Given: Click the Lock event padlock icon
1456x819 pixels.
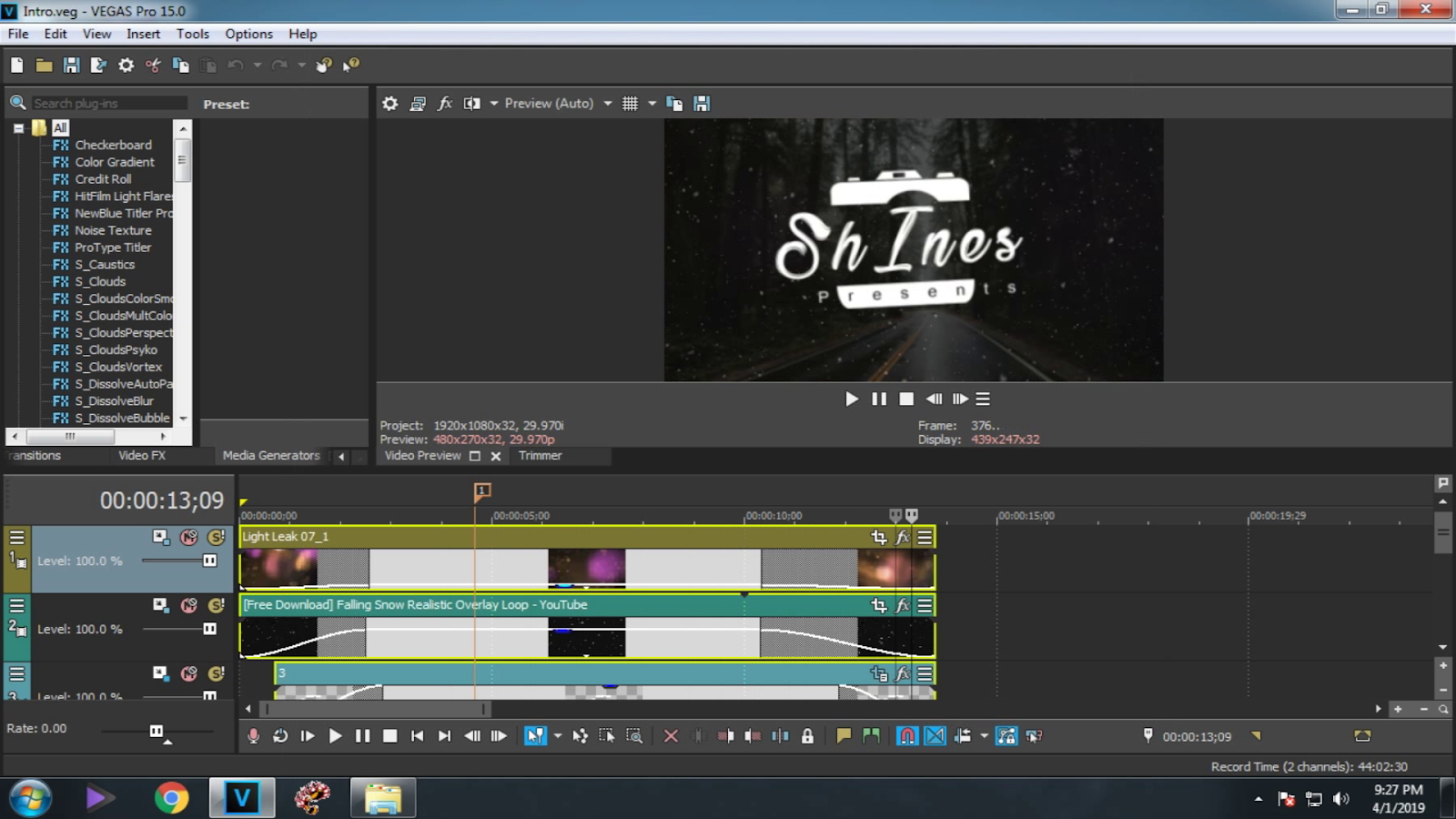Looking at the screenshot, I should 807,736.
